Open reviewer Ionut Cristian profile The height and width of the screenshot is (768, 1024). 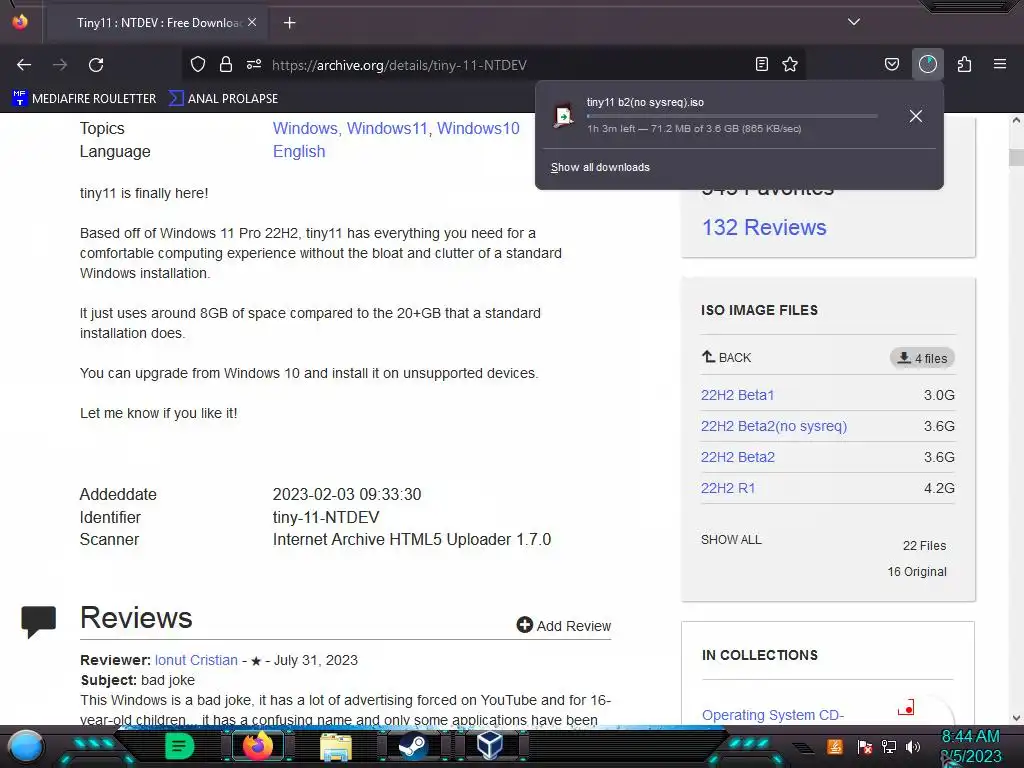tap(196, 660)
